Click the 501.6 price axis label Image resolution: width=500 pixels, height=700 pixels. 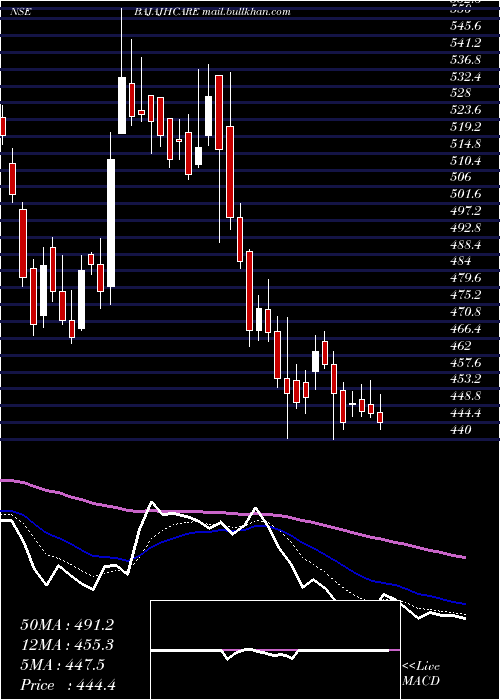(x=466, y=194)
